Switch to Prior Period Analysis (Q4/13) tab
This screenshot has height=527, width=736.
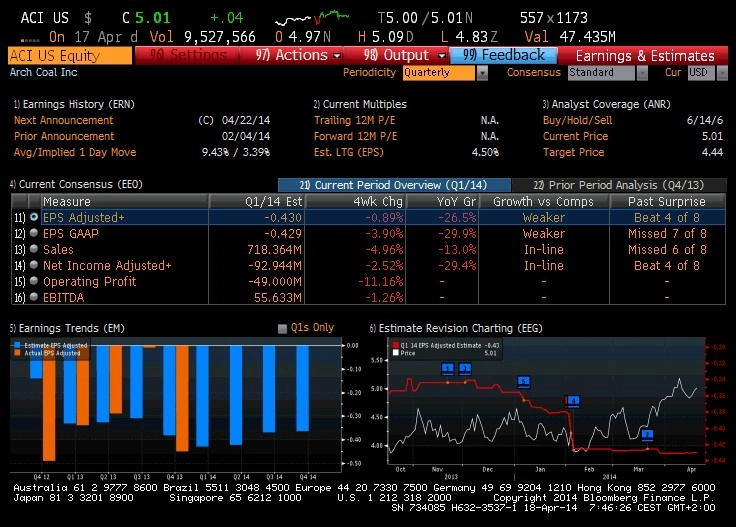pos(619,185)
